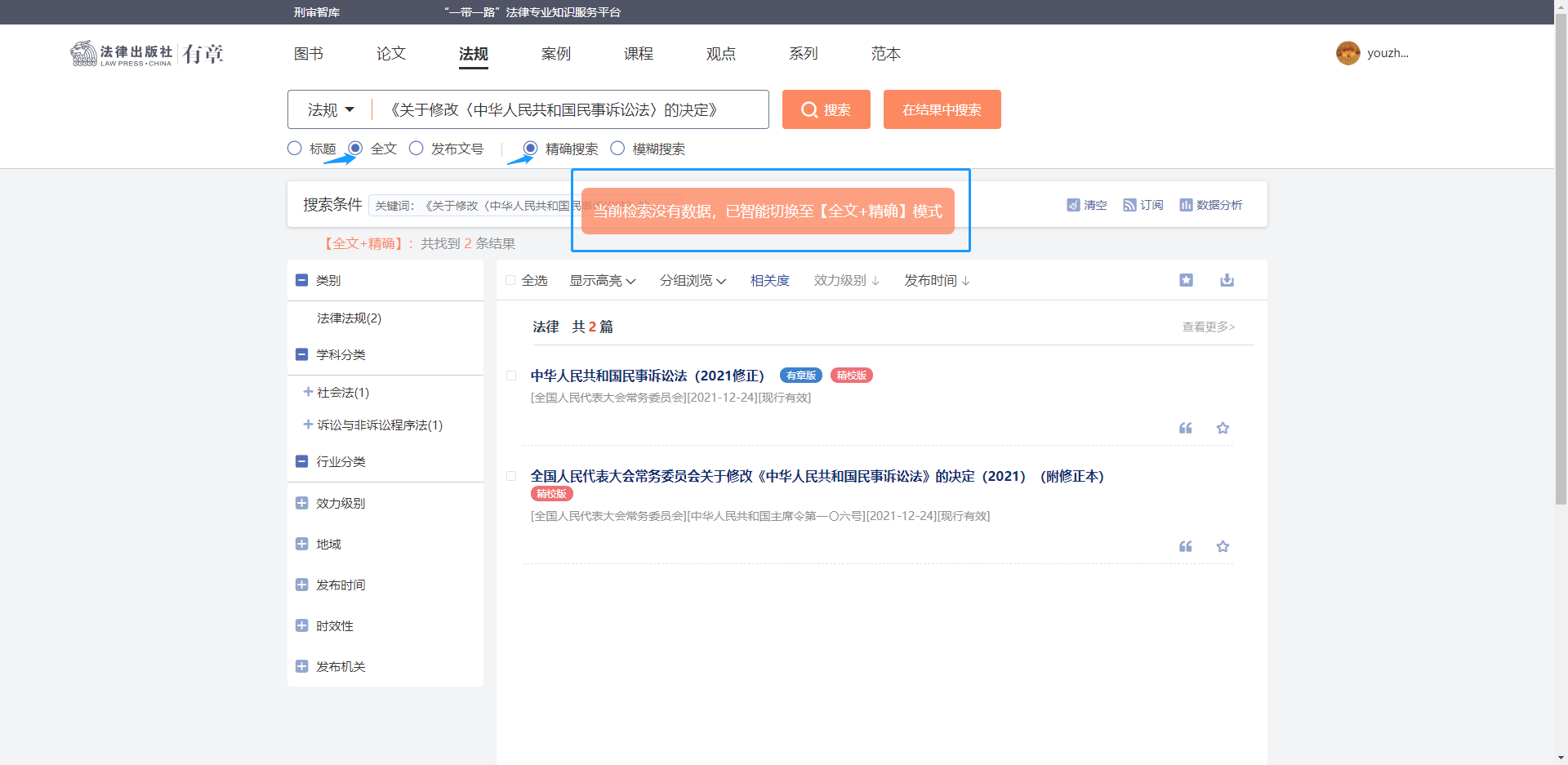The width and height of the screenshot is (1568, 765).
Task: Open the 法规 search type dropdown
Action: 331,109
